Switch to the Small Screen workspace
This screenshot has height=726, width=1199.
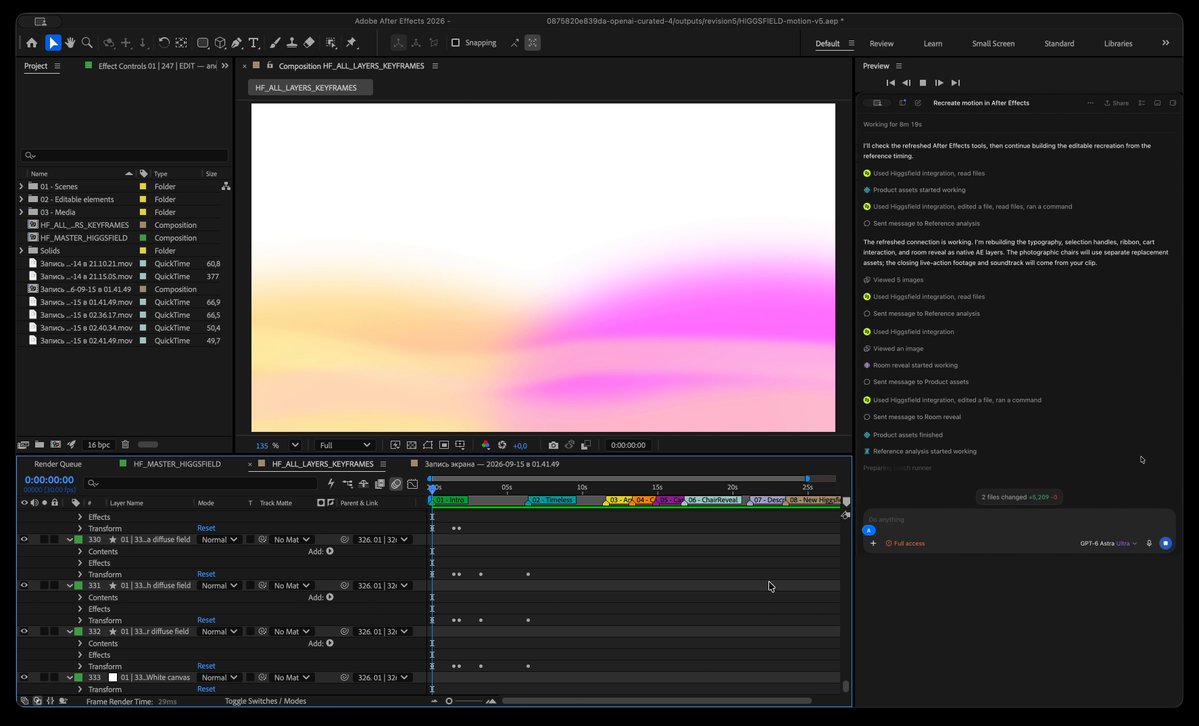click(993, 44)
